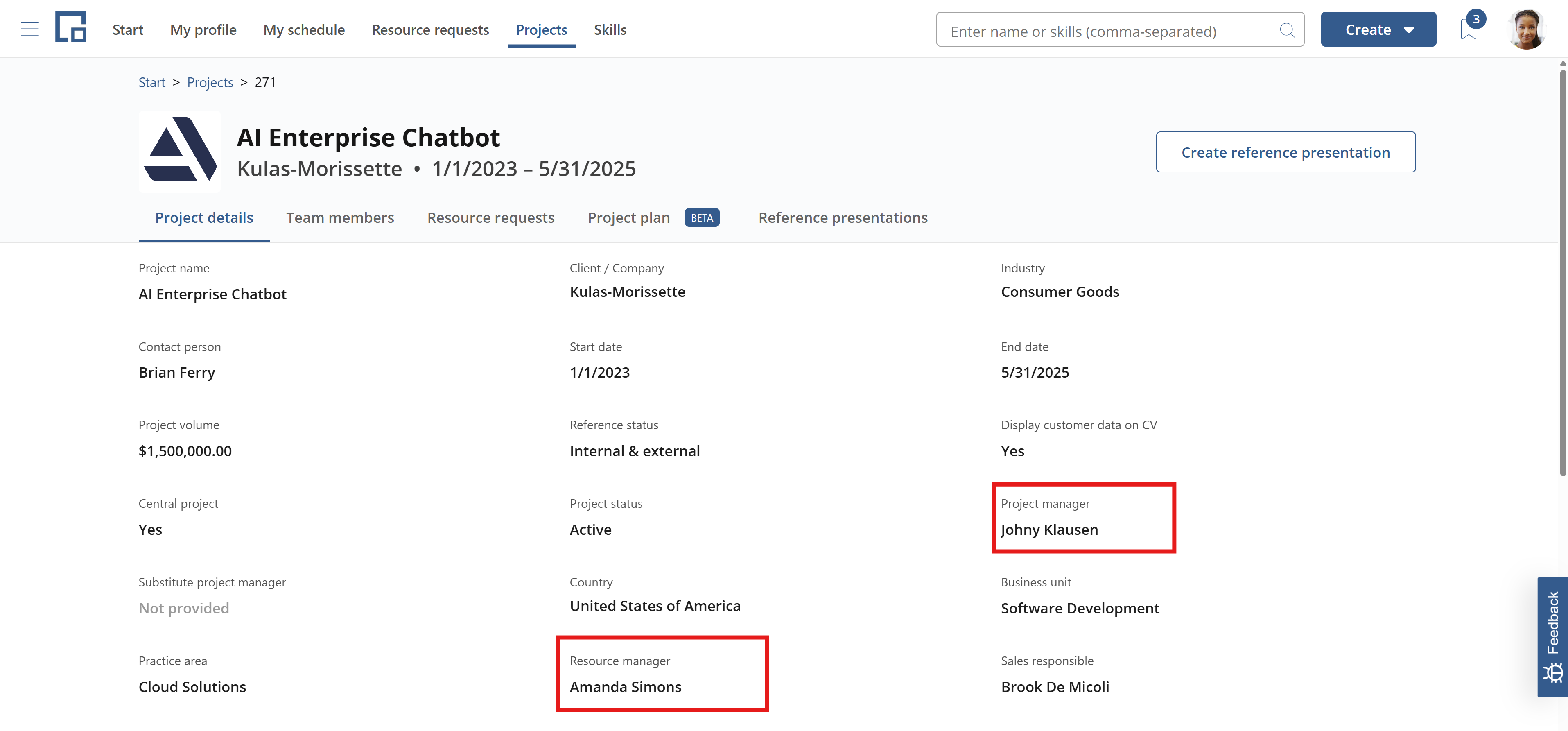Click project status value Active
Image resolution: width=1568 pixels, height=731 pixels.
coord(590,530)
